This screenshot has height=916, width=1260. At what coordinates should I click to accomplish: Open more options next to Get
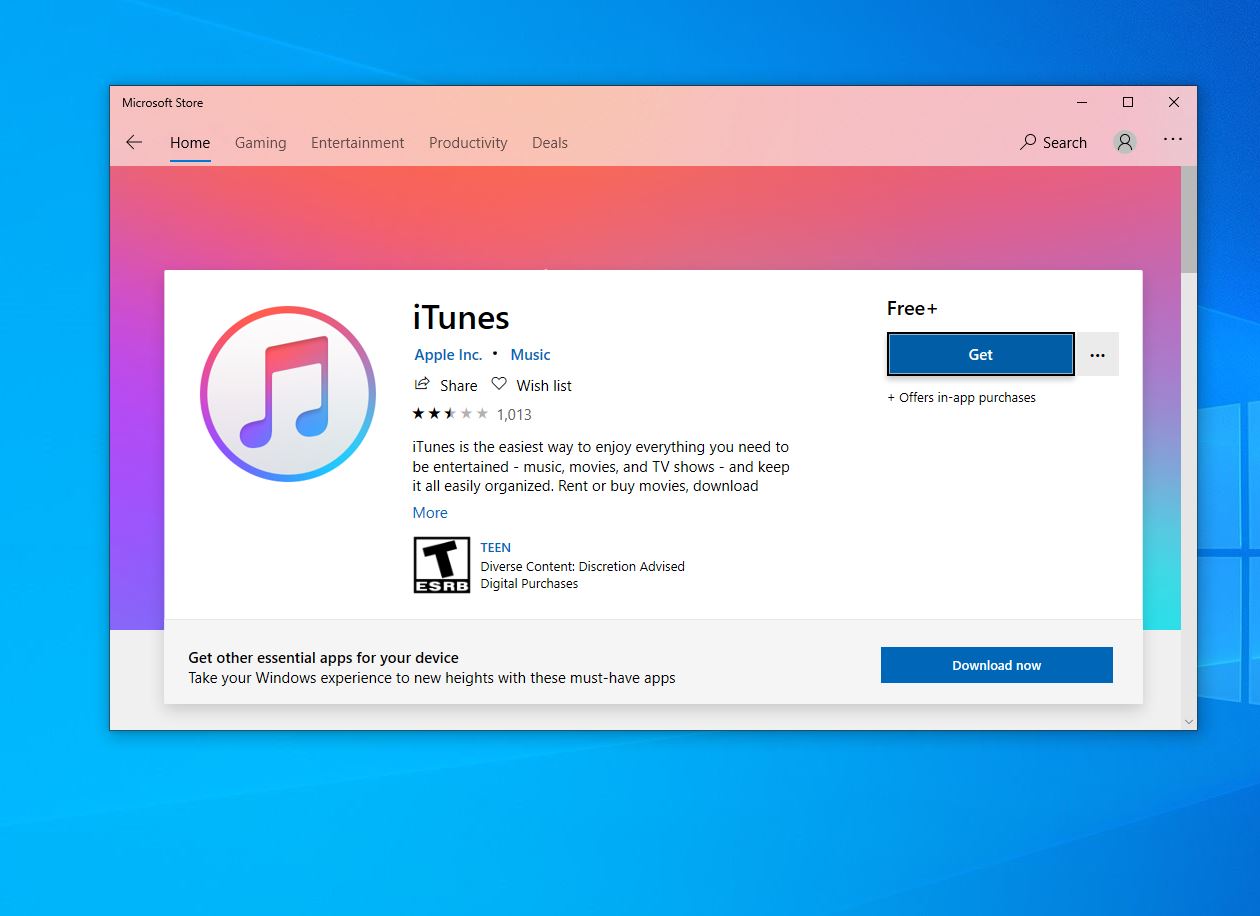point(1097,355)
